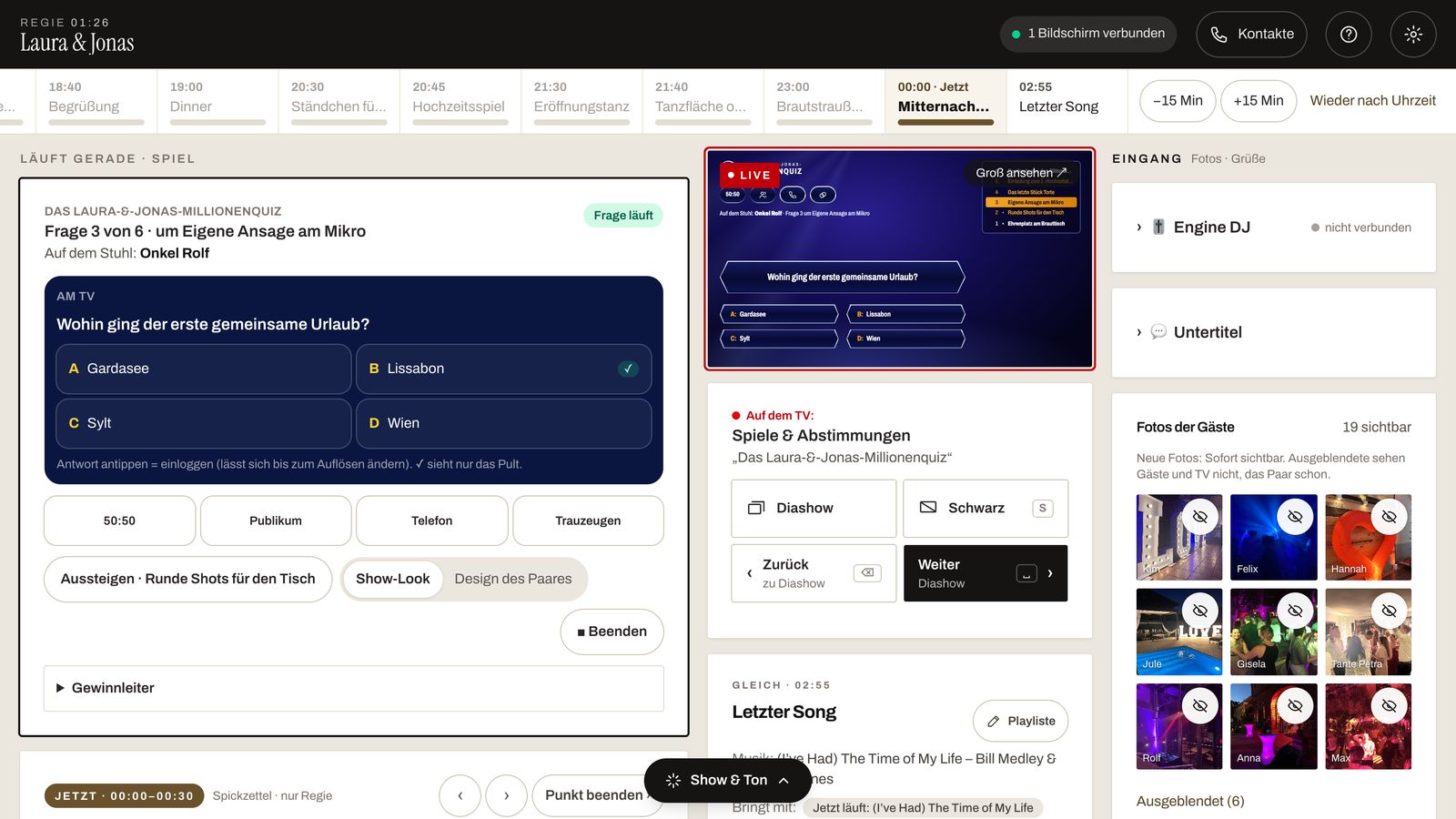
Task: Click Weiter to Diashow button
Action: point(986,573)
